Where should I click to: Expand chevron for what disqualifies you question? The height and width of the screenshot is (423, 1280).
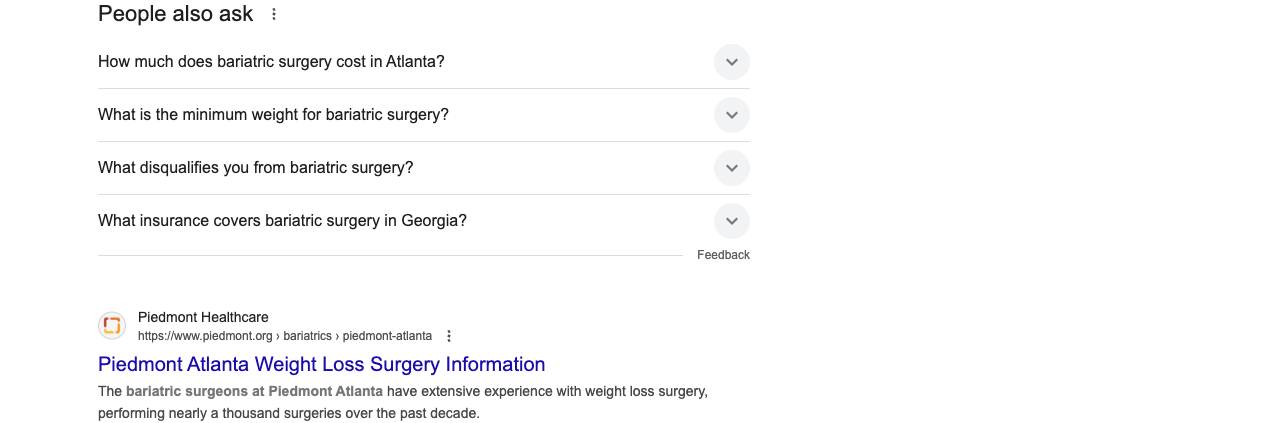(x=732, y=168)
